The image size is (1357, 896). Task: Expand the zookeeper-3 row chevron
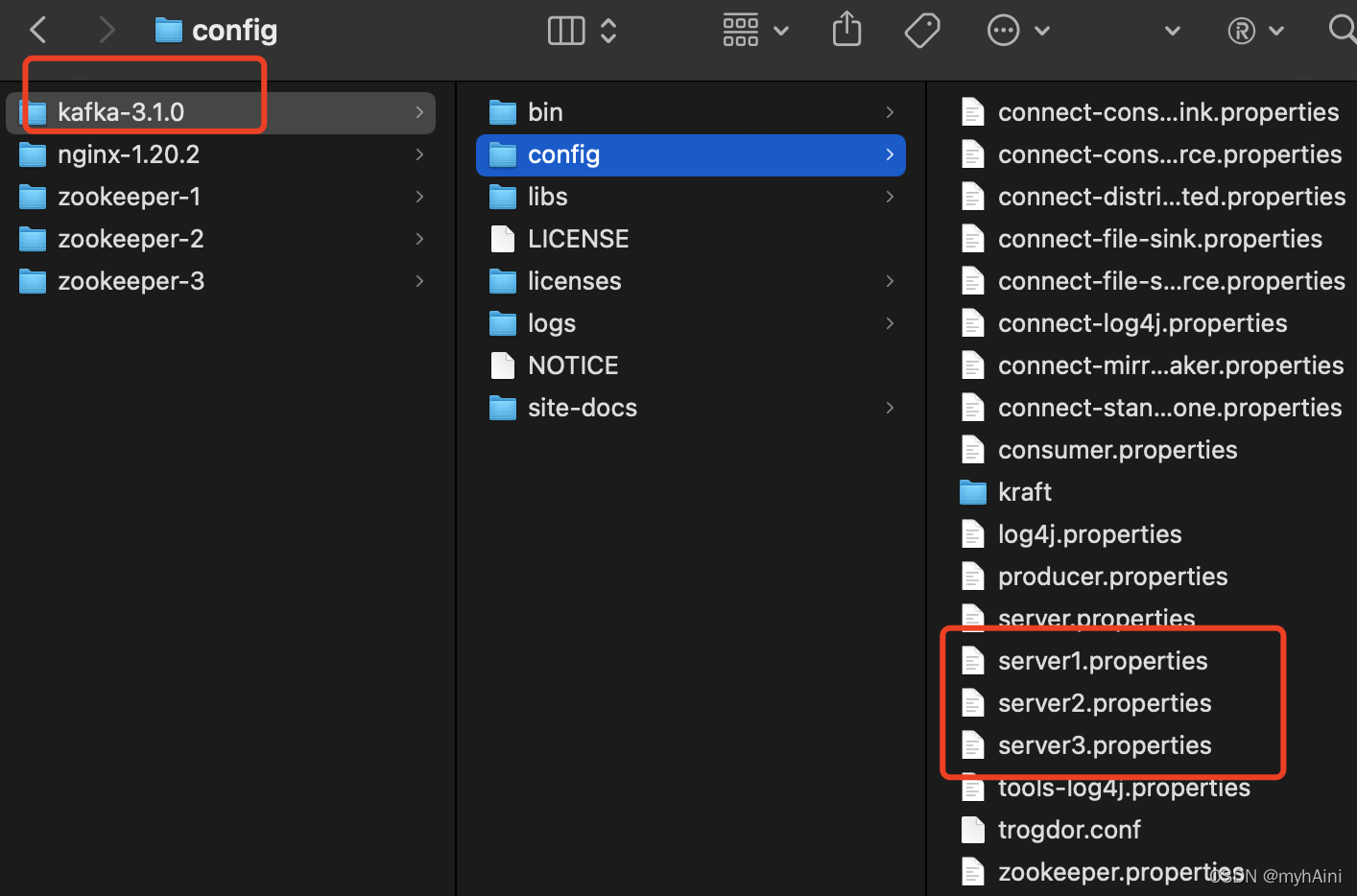419,281
